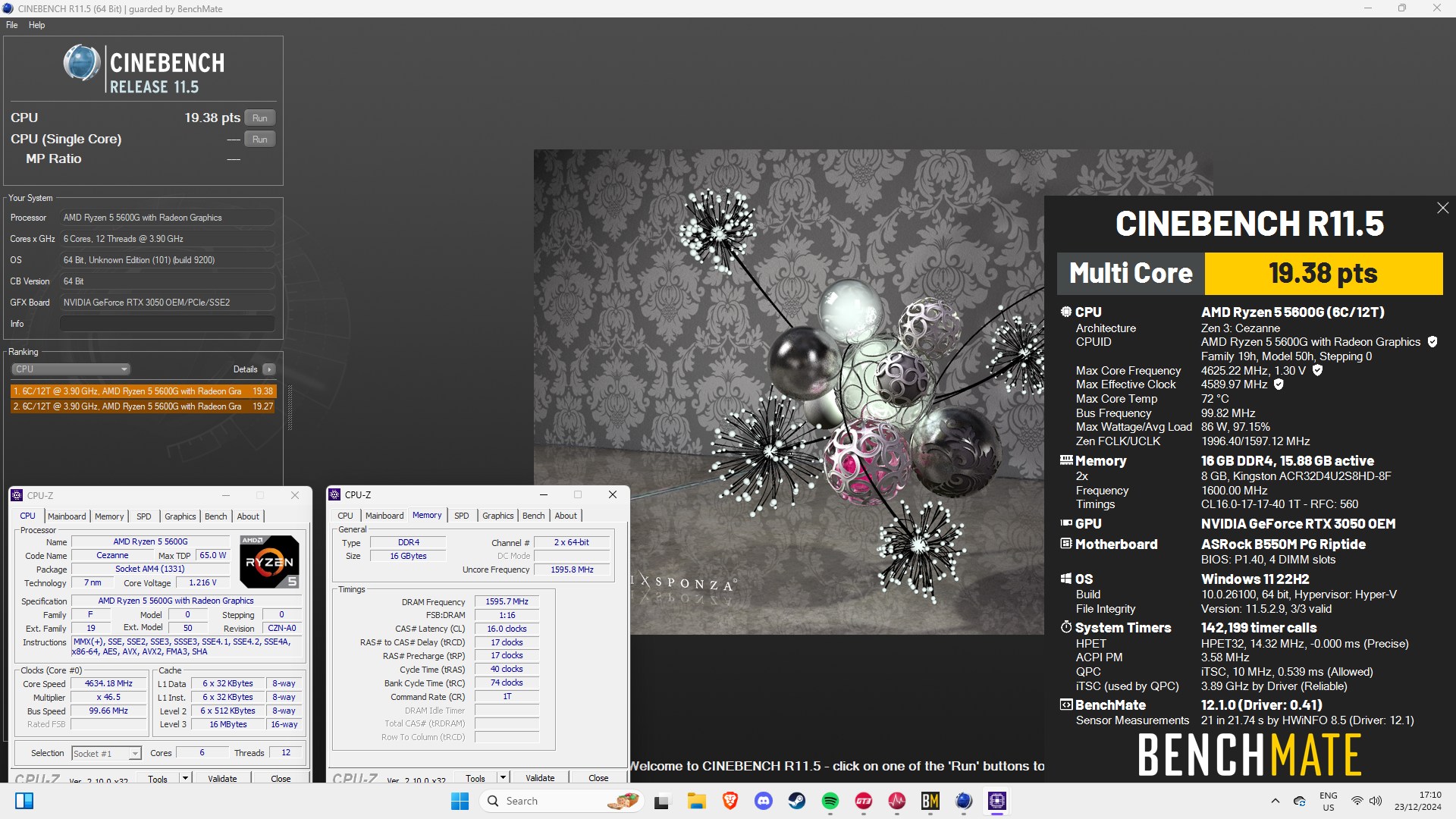The width and height of the screenshot is (1456, 819).
Task: Expand Tools dropdown arrow in right CPU-Z
Action: coord(502,778)
